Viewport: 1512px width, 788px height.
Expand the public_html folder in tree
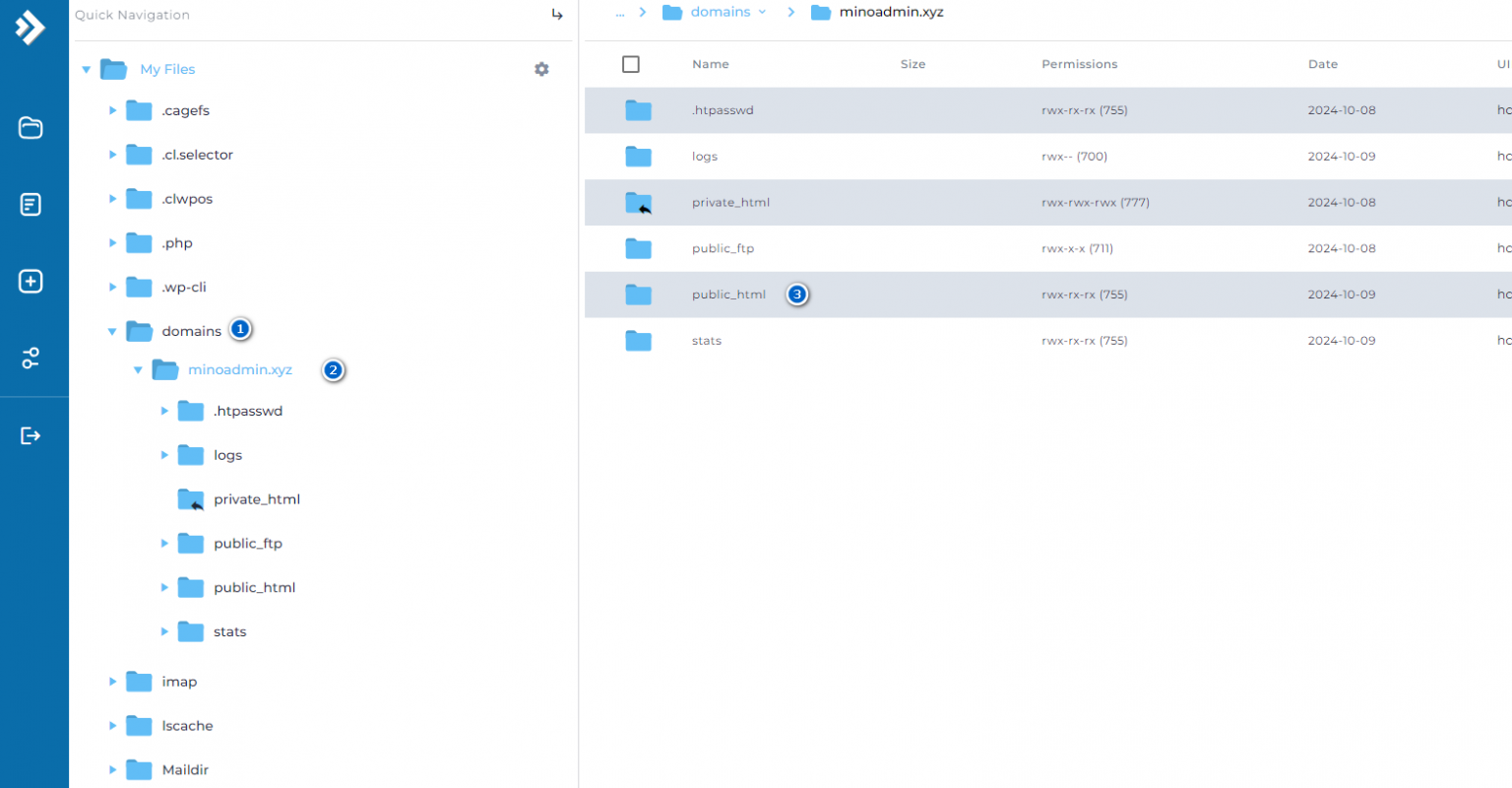click(x=164, y=588)
